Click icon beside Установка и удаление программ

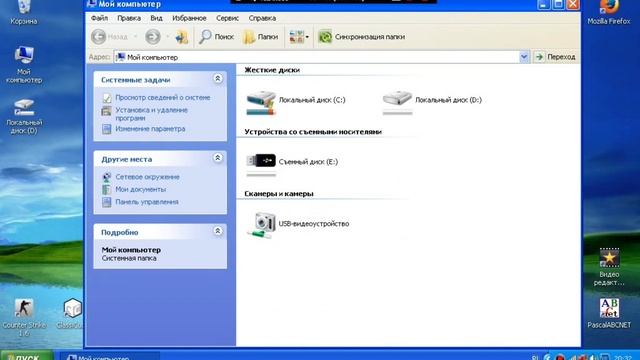click(107, 111)
